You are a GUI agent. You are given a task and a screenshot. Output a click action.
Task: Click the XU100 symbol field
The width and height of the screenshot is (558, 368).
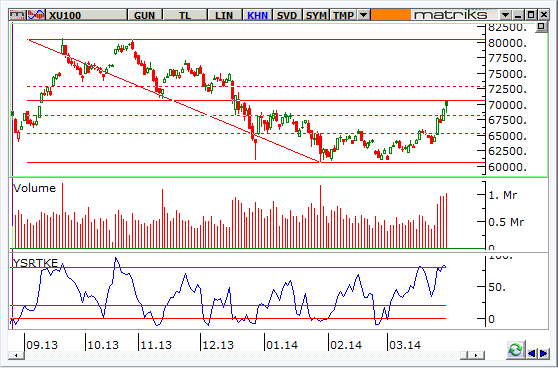click(x=86, y=15)
